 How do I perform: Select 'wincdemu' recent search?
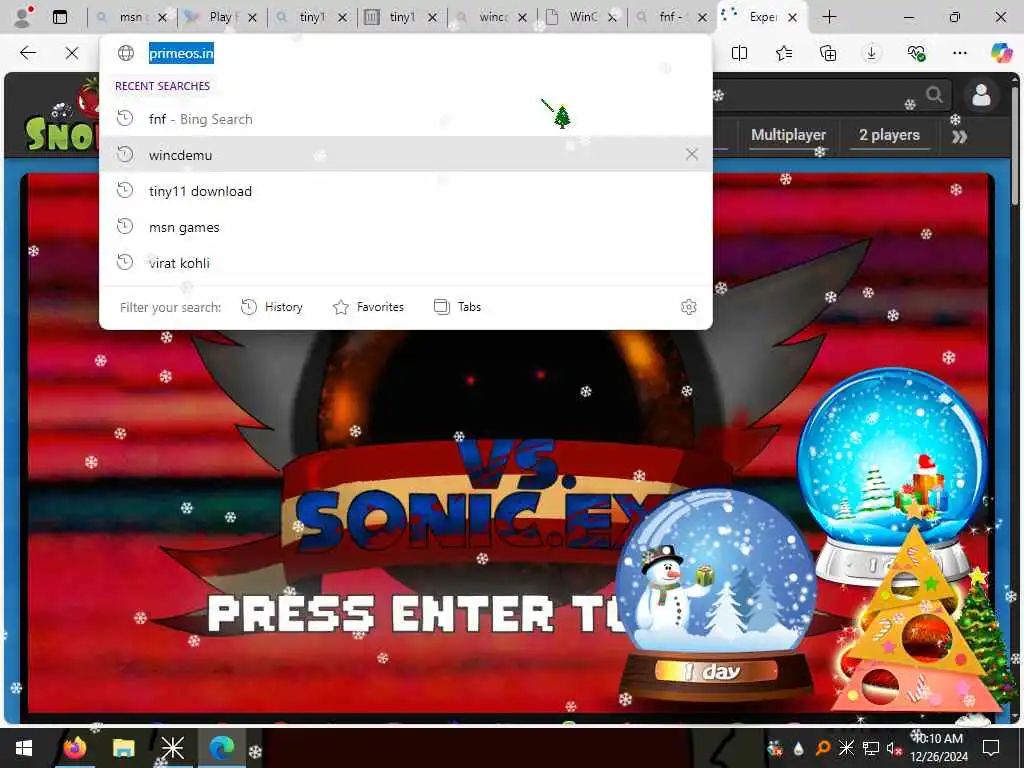point(406,155)
